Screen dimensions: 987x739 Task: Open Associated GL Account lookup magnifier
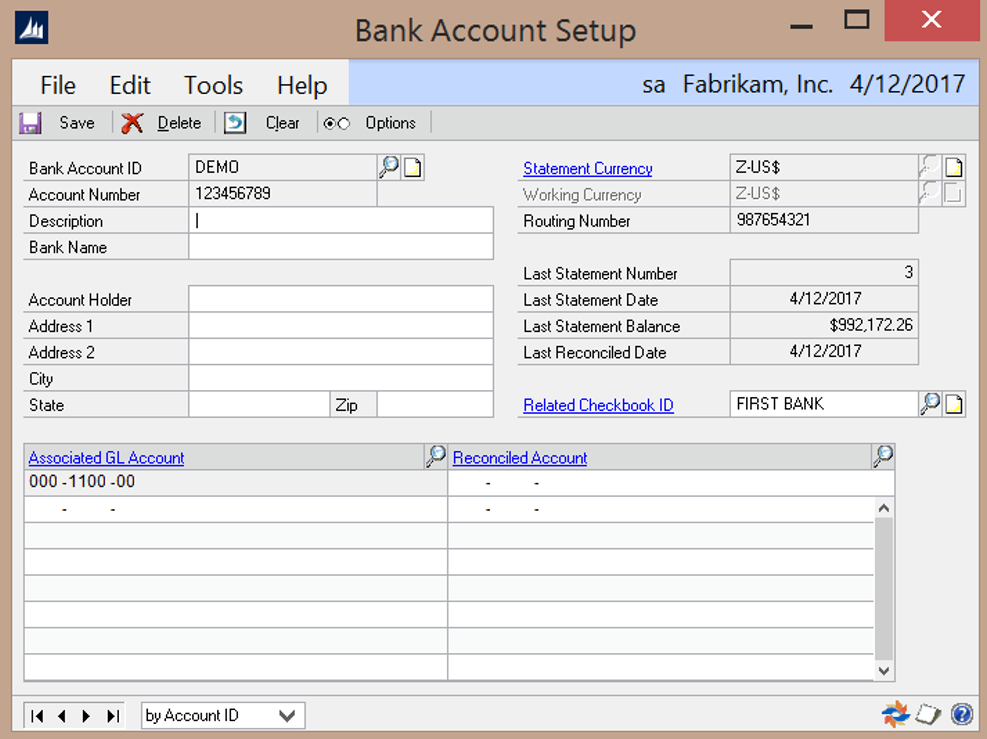pyautogui.click(x=435, y=457)
